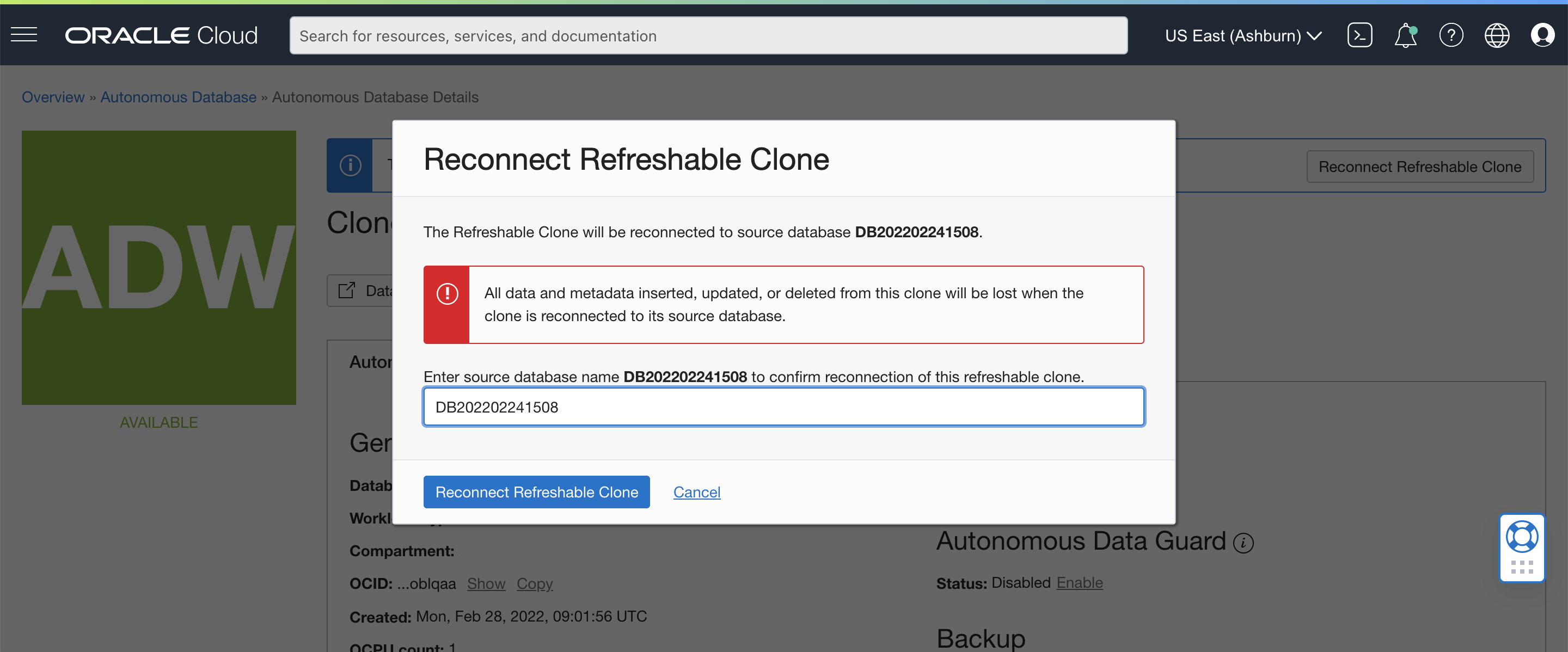Open the hamburger navigation menu
The height and width of the screenshot is (652, 1568).
pyautogui.click(x=24, y=35)
